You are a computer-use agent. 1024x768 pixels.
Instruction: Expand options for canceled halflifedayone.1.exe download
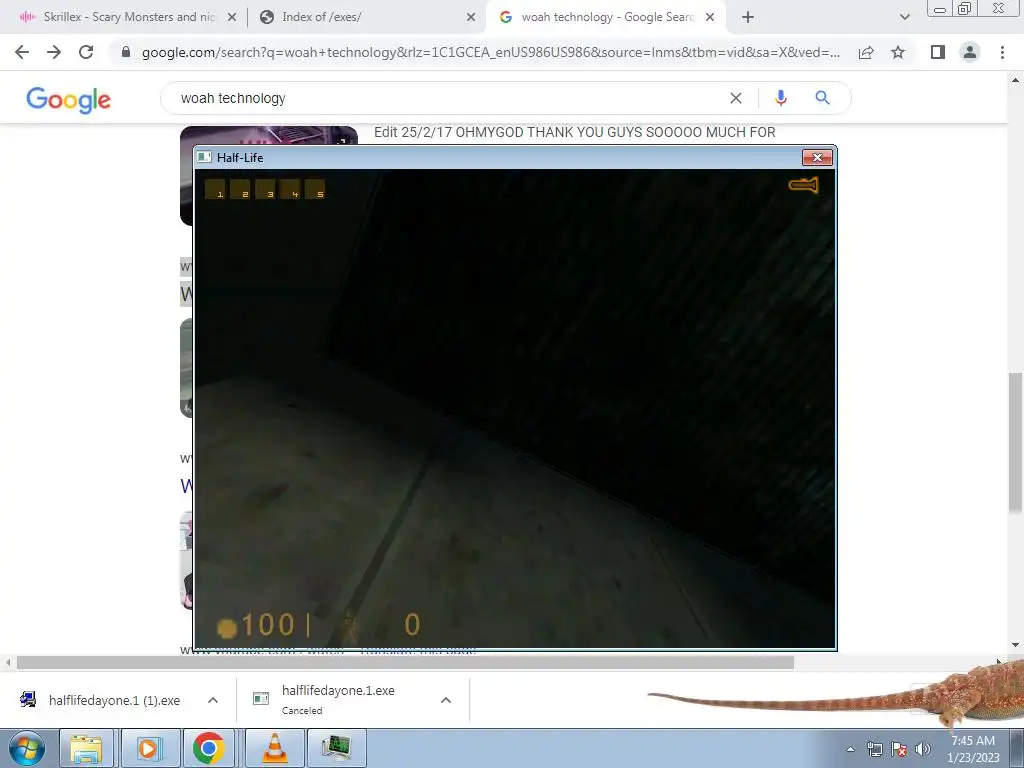[446, 700]
